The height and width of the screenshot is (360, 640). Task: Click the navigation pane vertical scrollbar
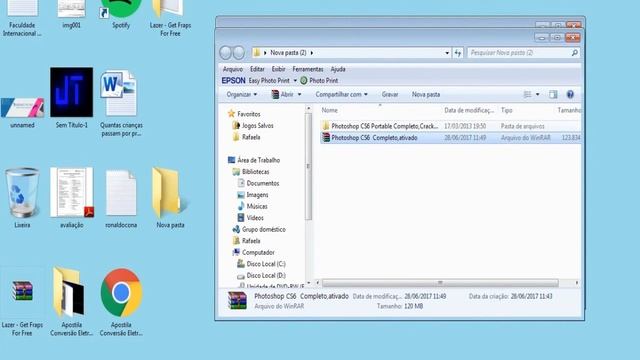pos(309,167)
